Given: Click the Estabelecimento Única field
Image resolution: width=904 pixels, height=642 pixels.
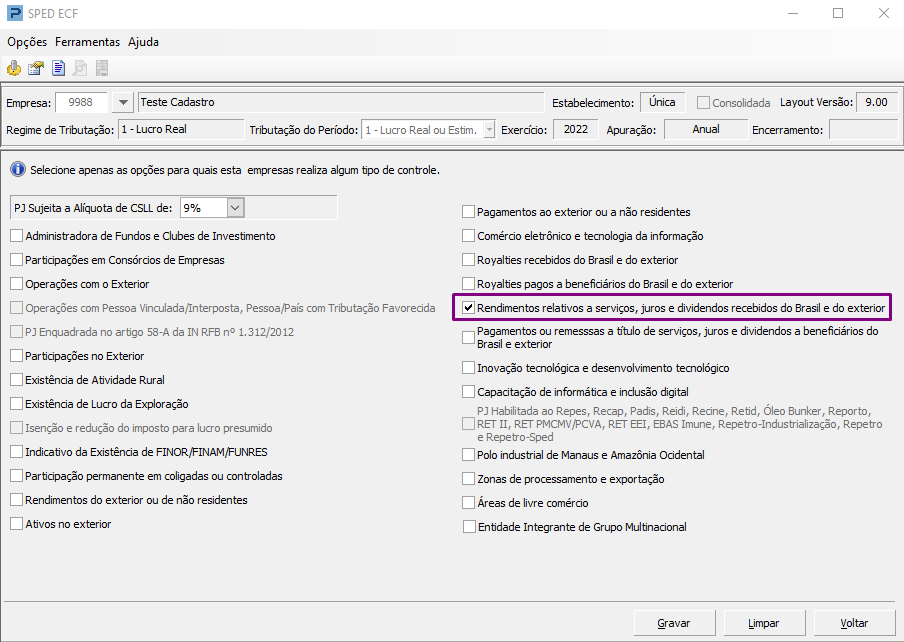Looking at the screenshot, I should click(x=662, y=102).
